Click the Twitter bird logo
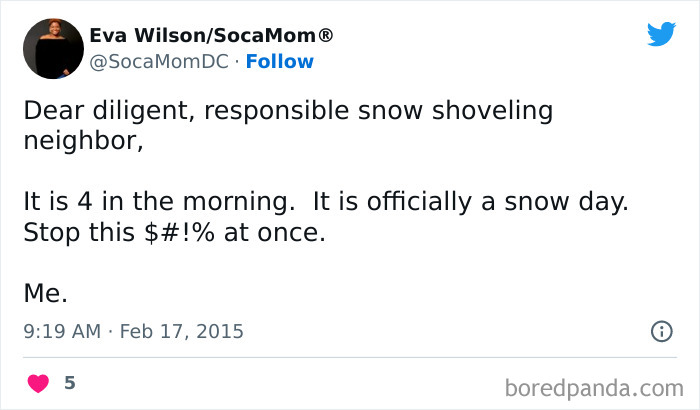This screenshot has width=700, height=410. [661, 34]
